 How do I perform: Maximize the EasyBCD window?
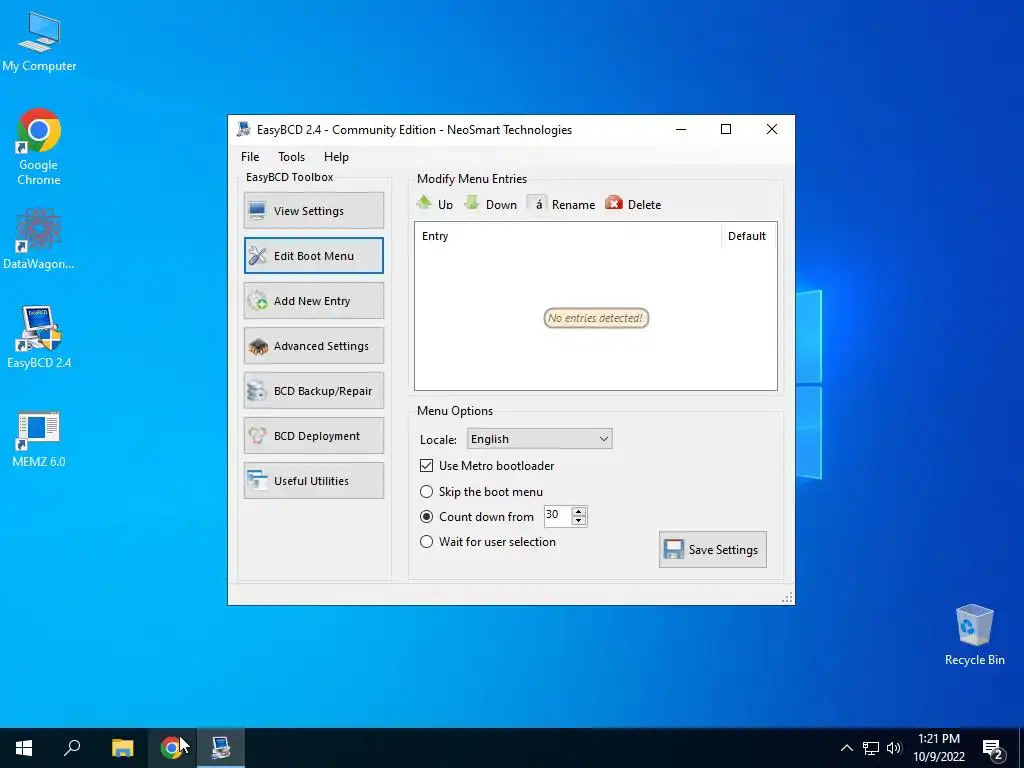[x=726, y=129]
